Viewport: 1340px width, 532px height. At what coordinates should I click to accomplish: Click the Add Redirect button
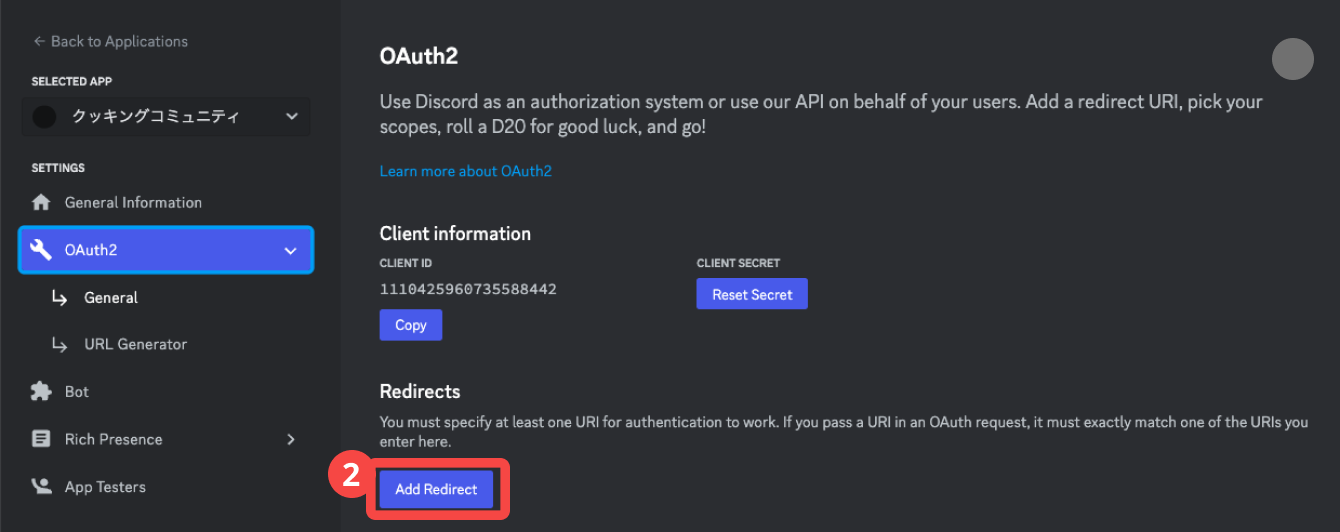coord(436,489)
